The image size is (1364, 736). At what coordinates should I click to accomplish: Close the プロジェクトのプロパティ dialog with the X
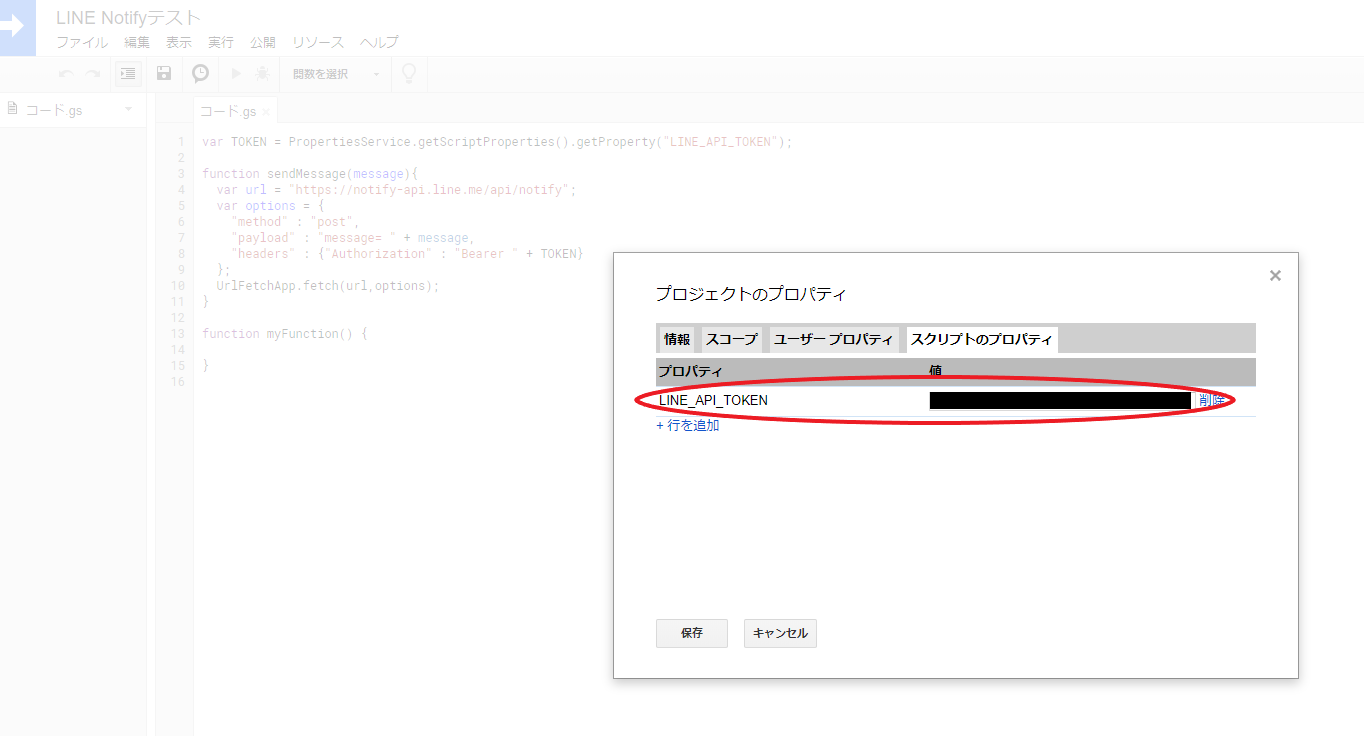(x=1275, y=276)
